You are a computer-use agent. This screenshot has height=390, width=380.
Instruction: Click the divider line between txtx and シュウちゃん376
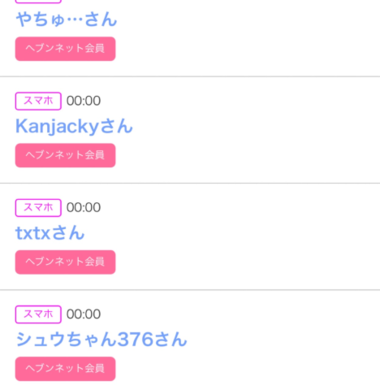click(x=190, y=290)
